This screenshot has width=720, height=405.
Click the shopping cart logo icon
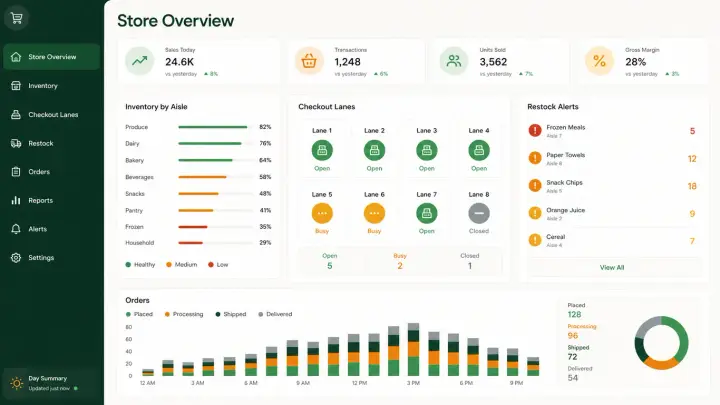17,18
